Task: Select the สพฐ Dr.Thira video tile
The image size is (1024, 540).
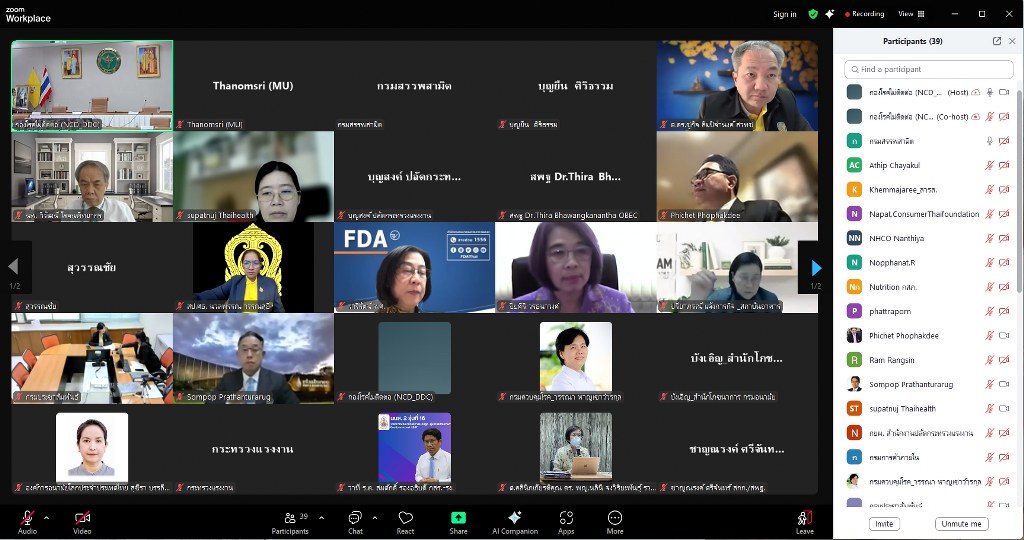Action: coord(576,176)
